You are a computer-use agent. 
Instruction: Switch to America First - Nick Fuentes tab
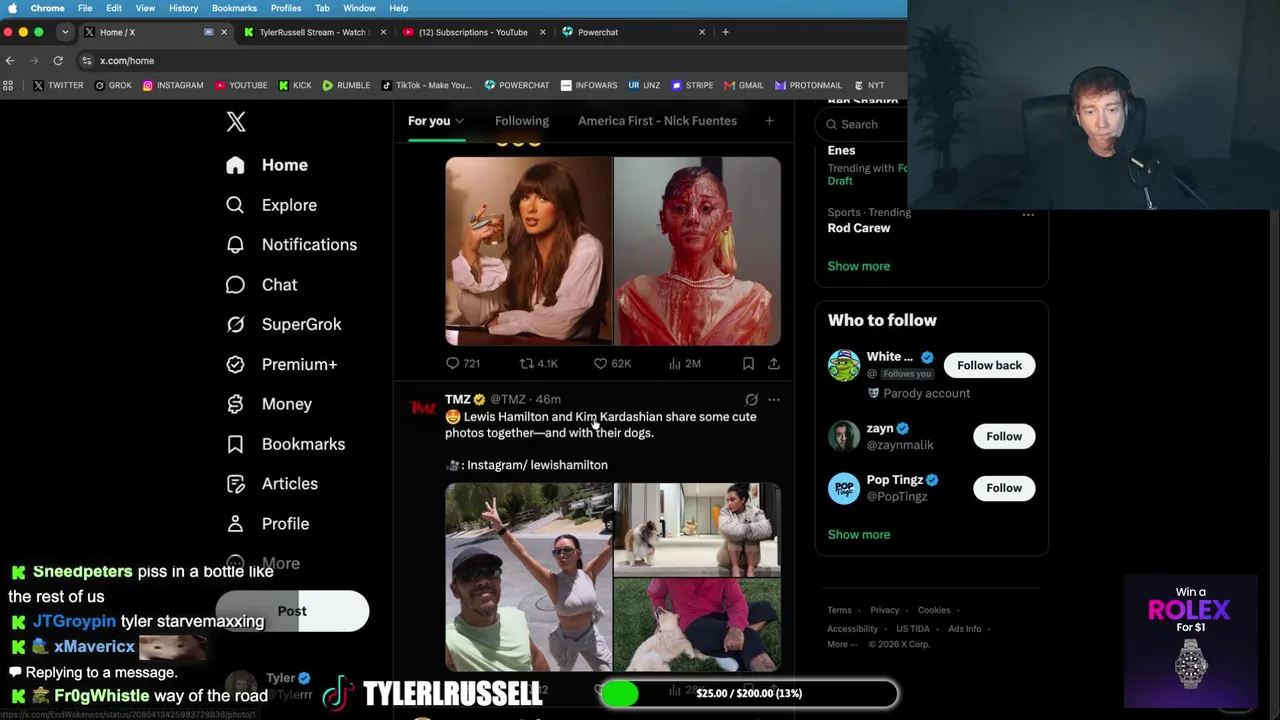(x=657, y=121)
